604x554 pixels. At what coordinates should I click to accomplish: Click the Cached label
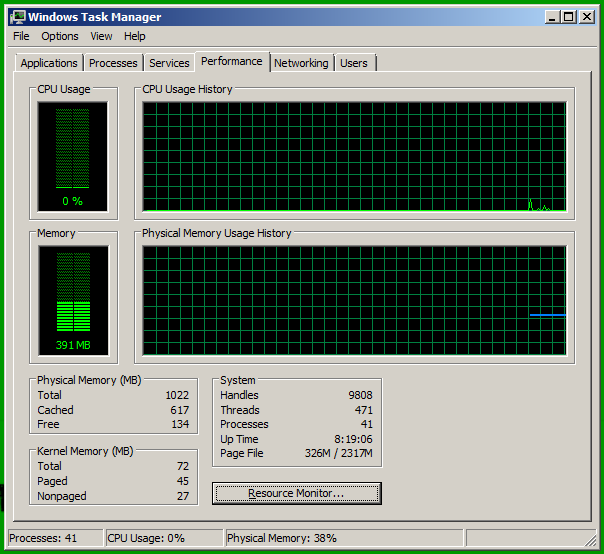[x=55, y=410]
